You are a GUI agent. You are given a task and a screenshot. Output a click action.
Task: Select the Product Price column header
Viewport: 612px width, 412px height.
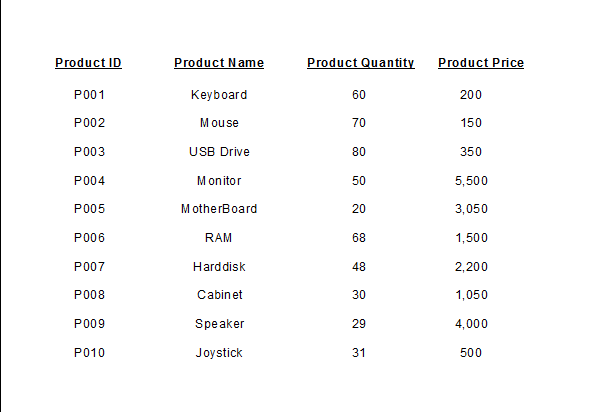480,63
